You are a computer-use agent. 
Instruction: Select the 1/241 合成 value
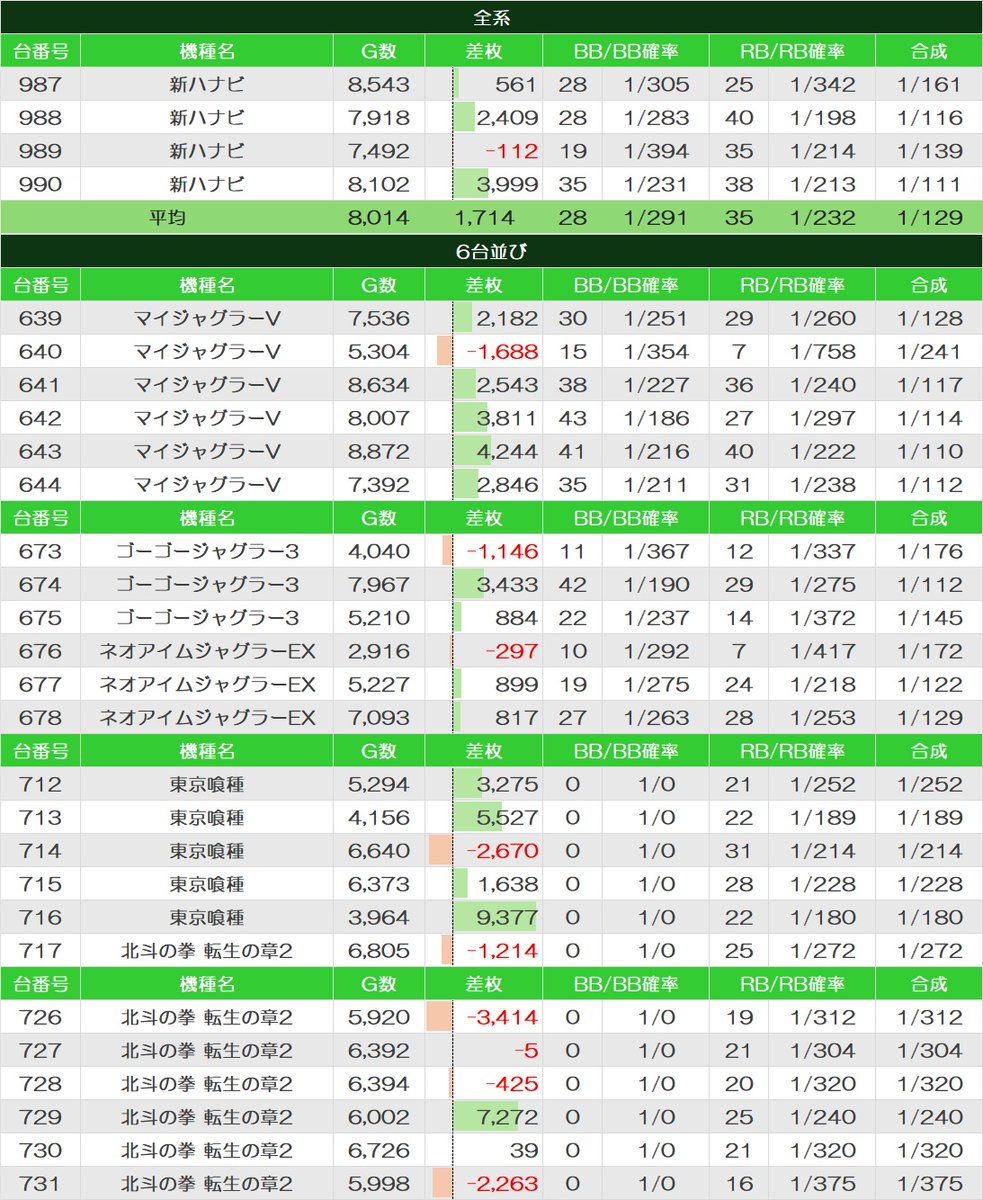pos(929,351)
